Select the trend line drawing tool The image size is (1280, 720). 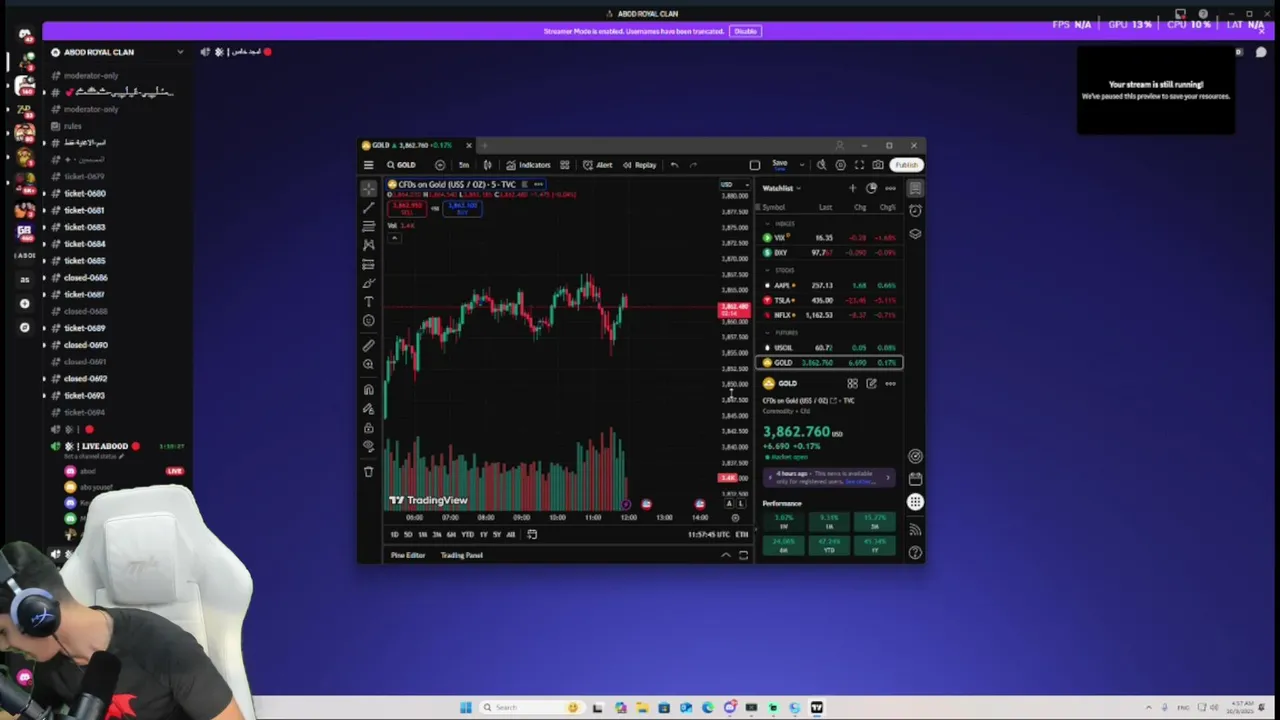368,207
